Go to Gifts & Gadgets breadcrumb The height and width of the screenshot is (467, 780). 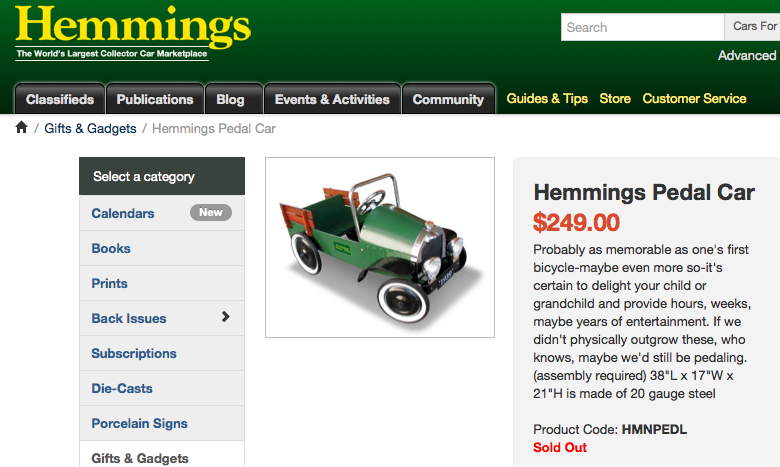pos(90,128)
